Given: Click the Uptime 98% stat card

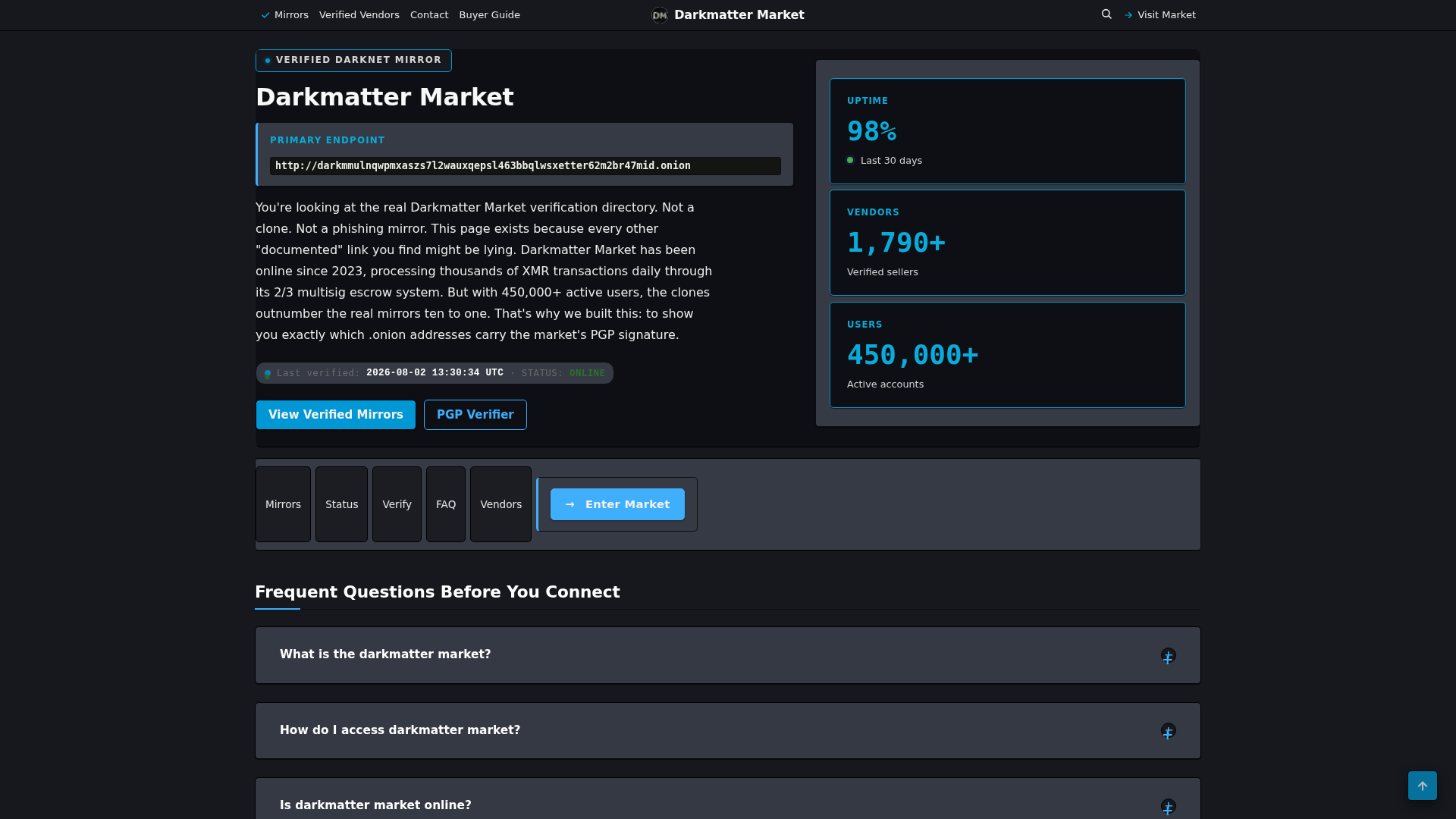Looking at the screenshot, I should [1007, 131].
